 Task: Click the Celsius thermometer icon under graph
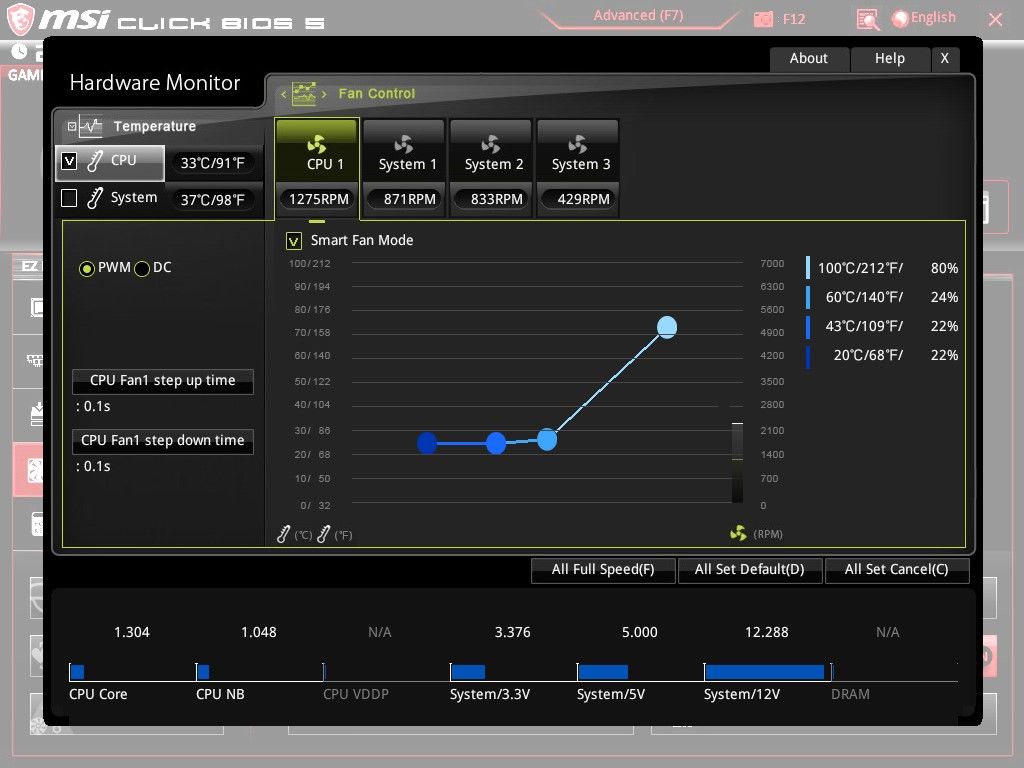(283, 534)
